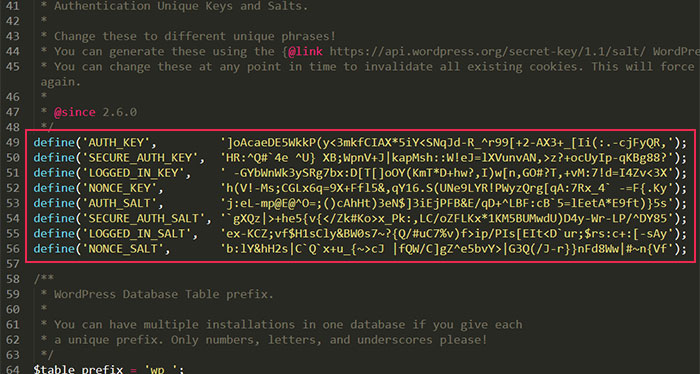
Task: Click line number 59 in the gutter
Action: 13,294
